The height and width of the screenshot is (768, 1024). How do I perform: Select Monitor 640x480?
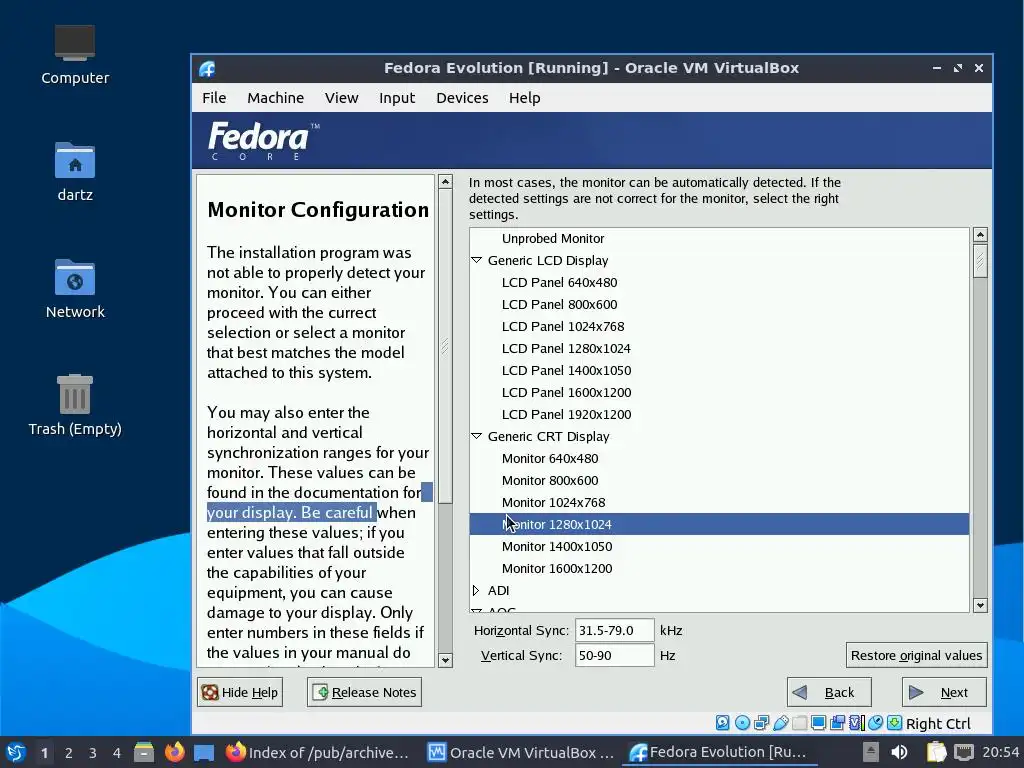(x=719, y=458)
